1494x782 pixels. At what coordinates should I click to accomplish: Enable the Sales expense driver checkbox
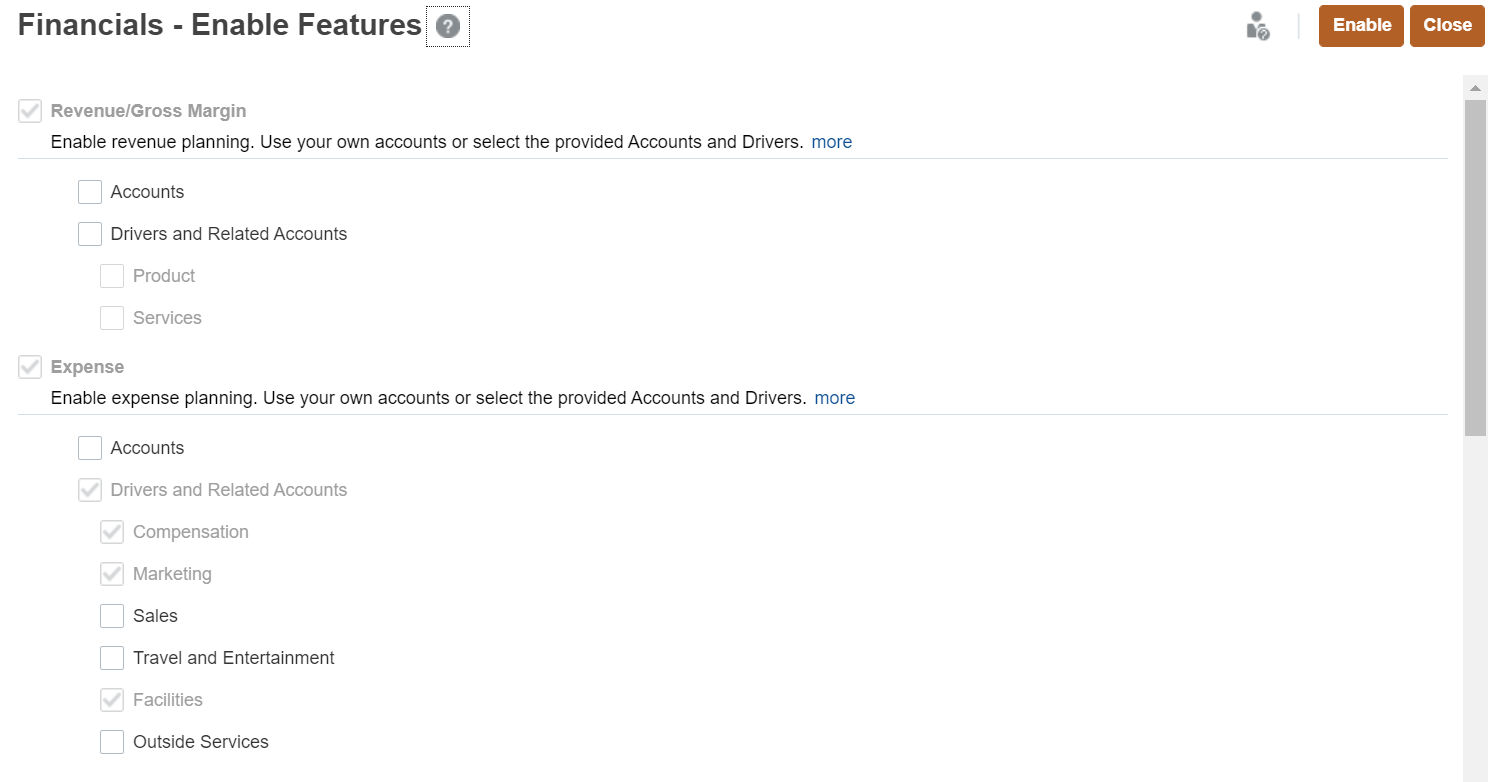[111, 615]
